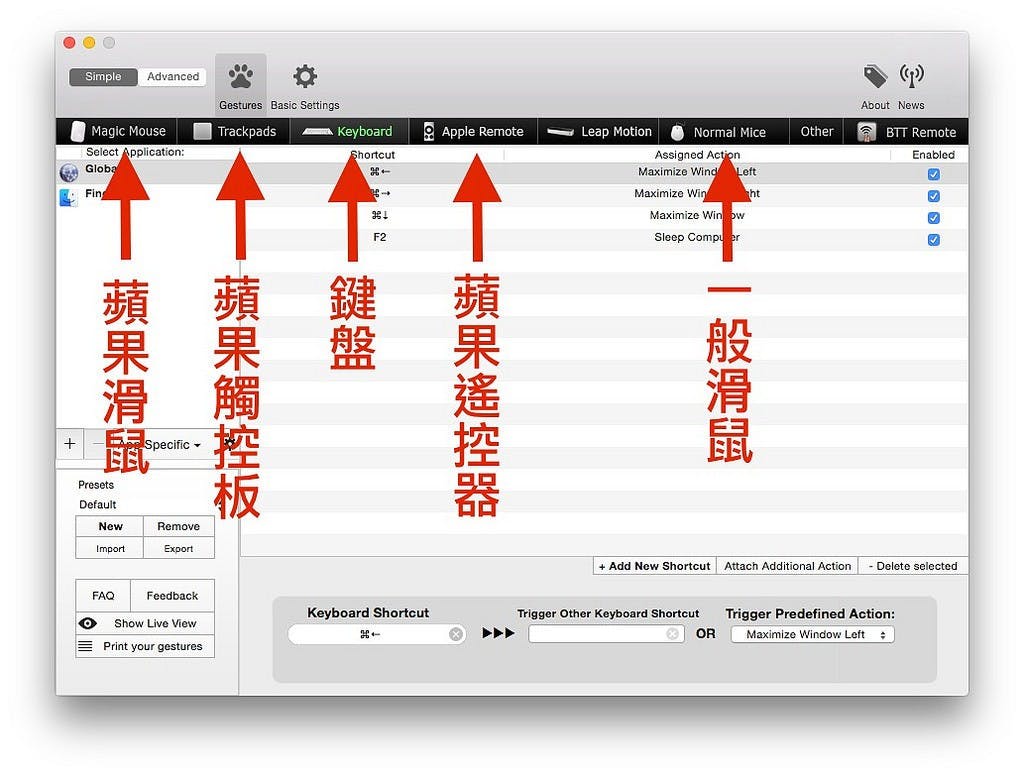
Task: Add an application with the plus button
Action: pos(70,444)
